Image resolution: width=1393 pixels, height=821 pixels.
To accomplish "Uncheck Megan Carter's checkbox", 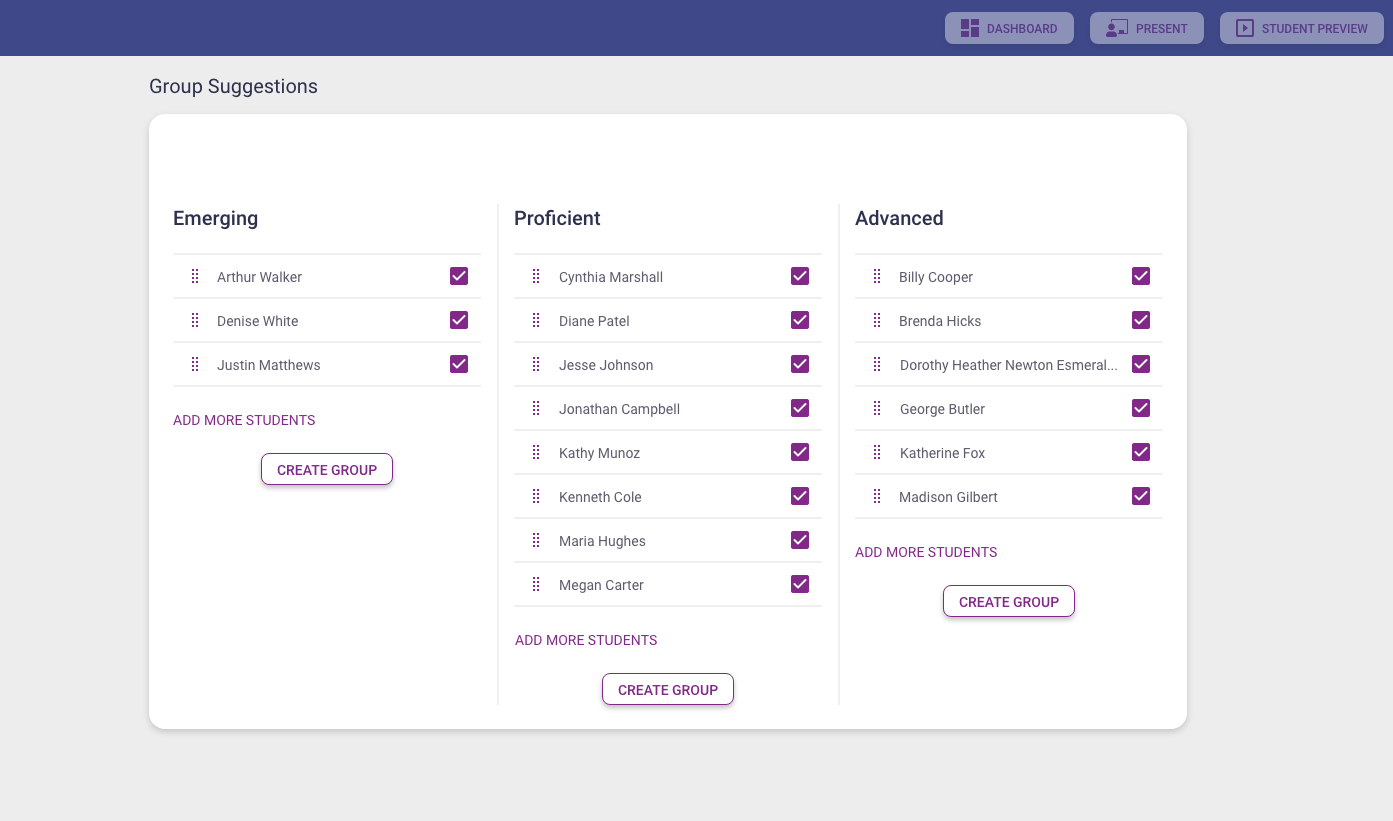I will point(800,584).
